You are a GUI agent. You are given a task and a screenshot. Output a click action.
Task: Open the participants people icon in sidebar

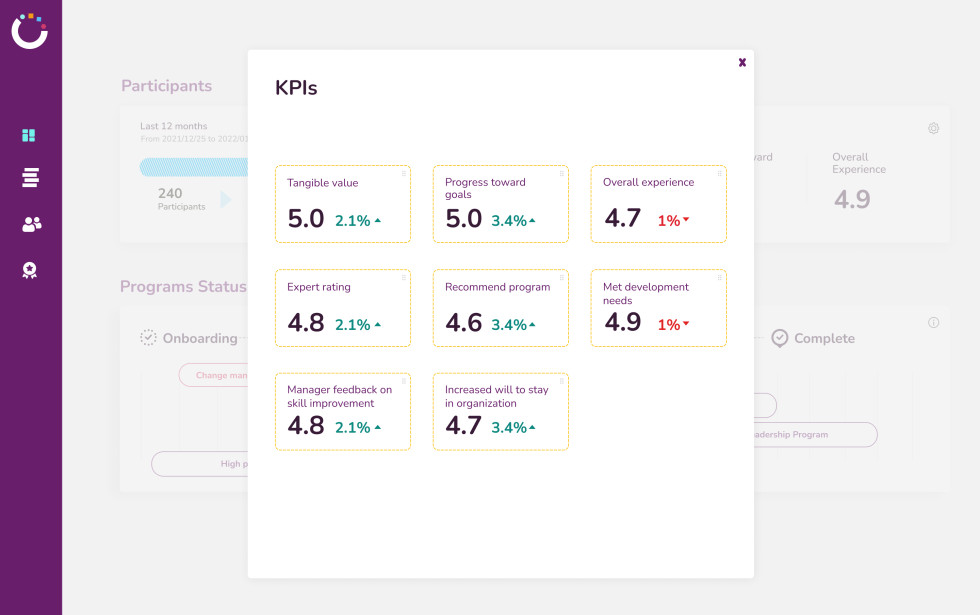tap(31, 225)
